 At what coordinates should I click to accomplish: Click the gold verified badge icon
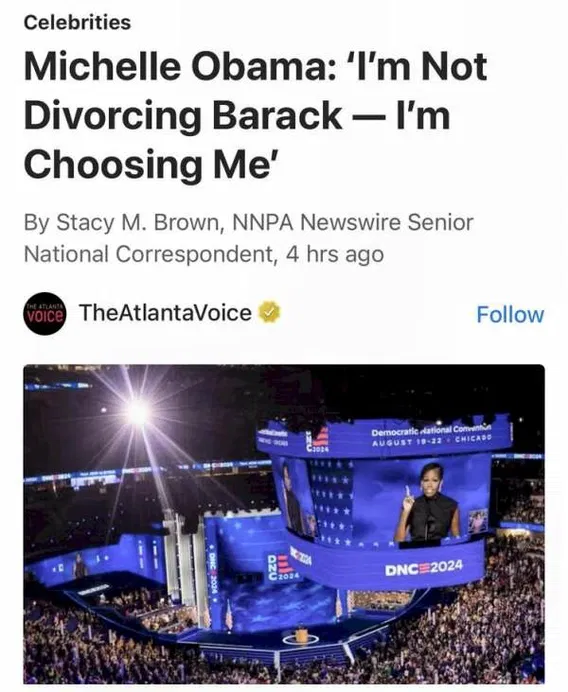269,312
